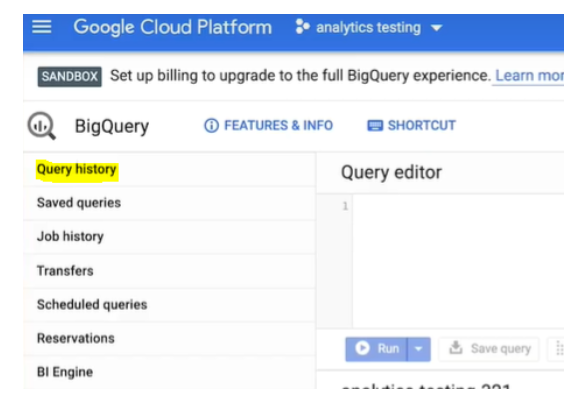Open Reservations
579x404 pixels.
coord(169,338)
